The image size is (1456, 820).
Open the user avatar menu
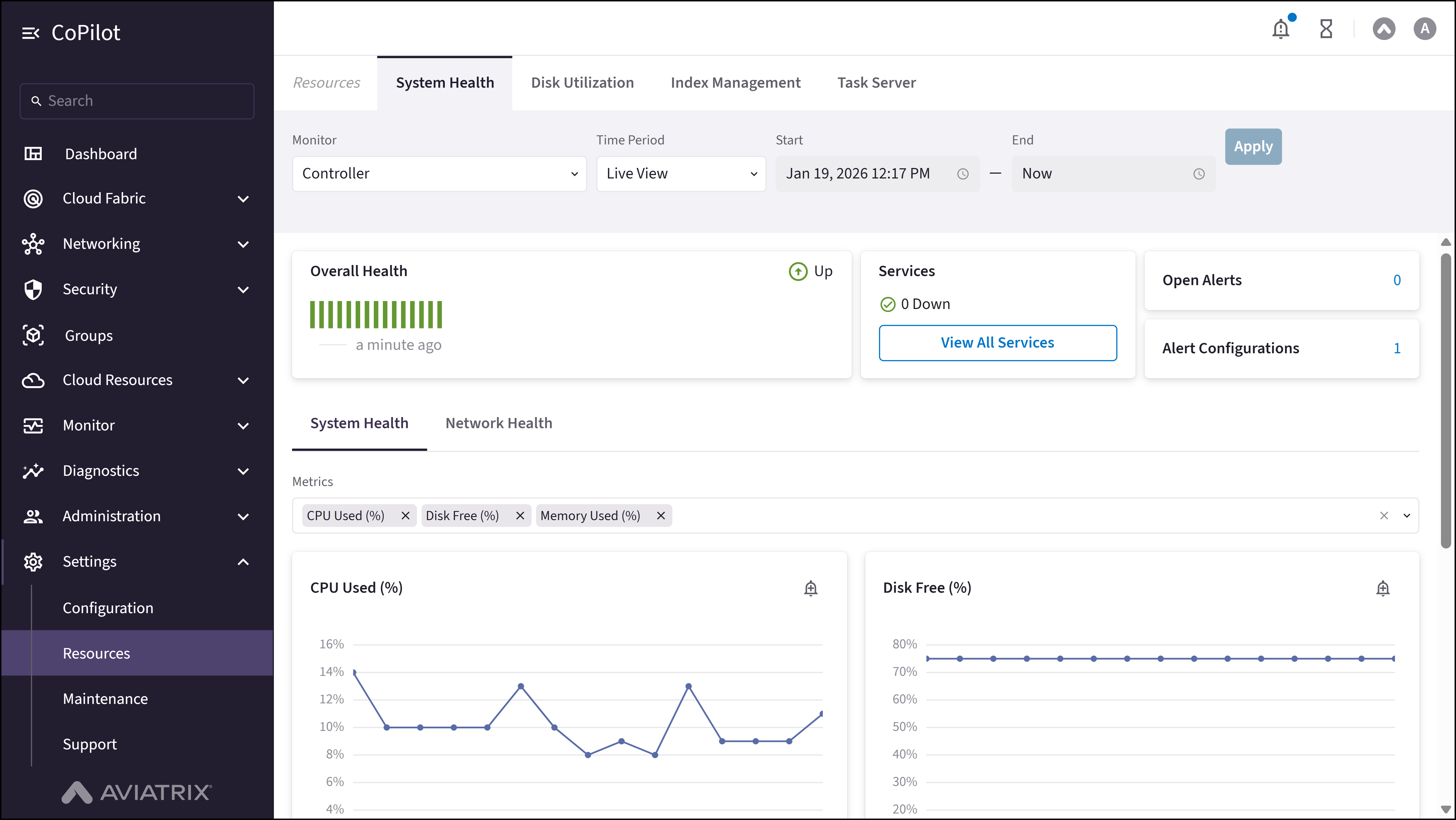pyautogui.click(x=1424, y=29)
